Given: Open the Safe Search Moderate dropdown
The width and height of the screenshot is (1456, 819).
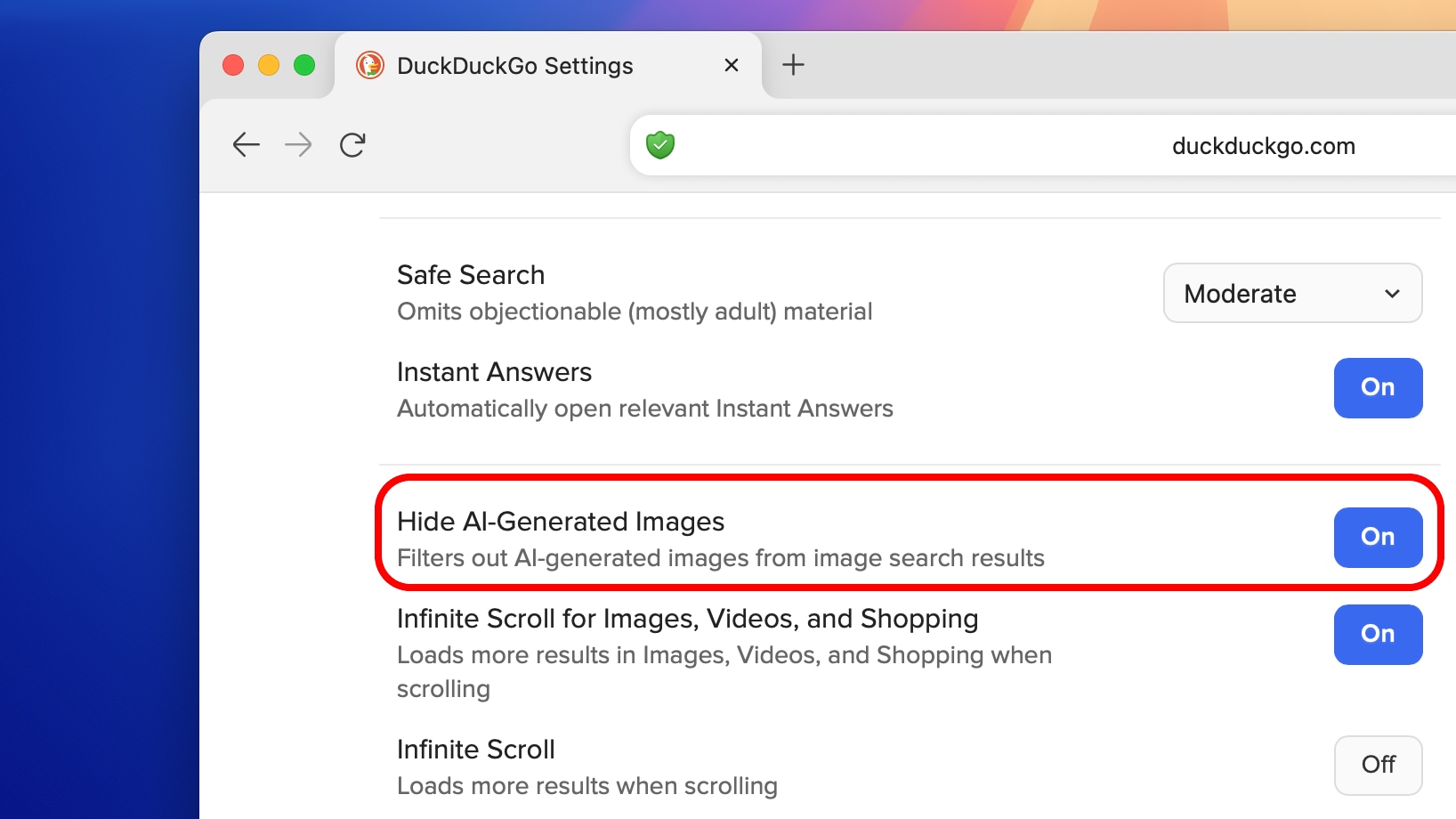Looking at the screenshot, I should point(1292,293).
